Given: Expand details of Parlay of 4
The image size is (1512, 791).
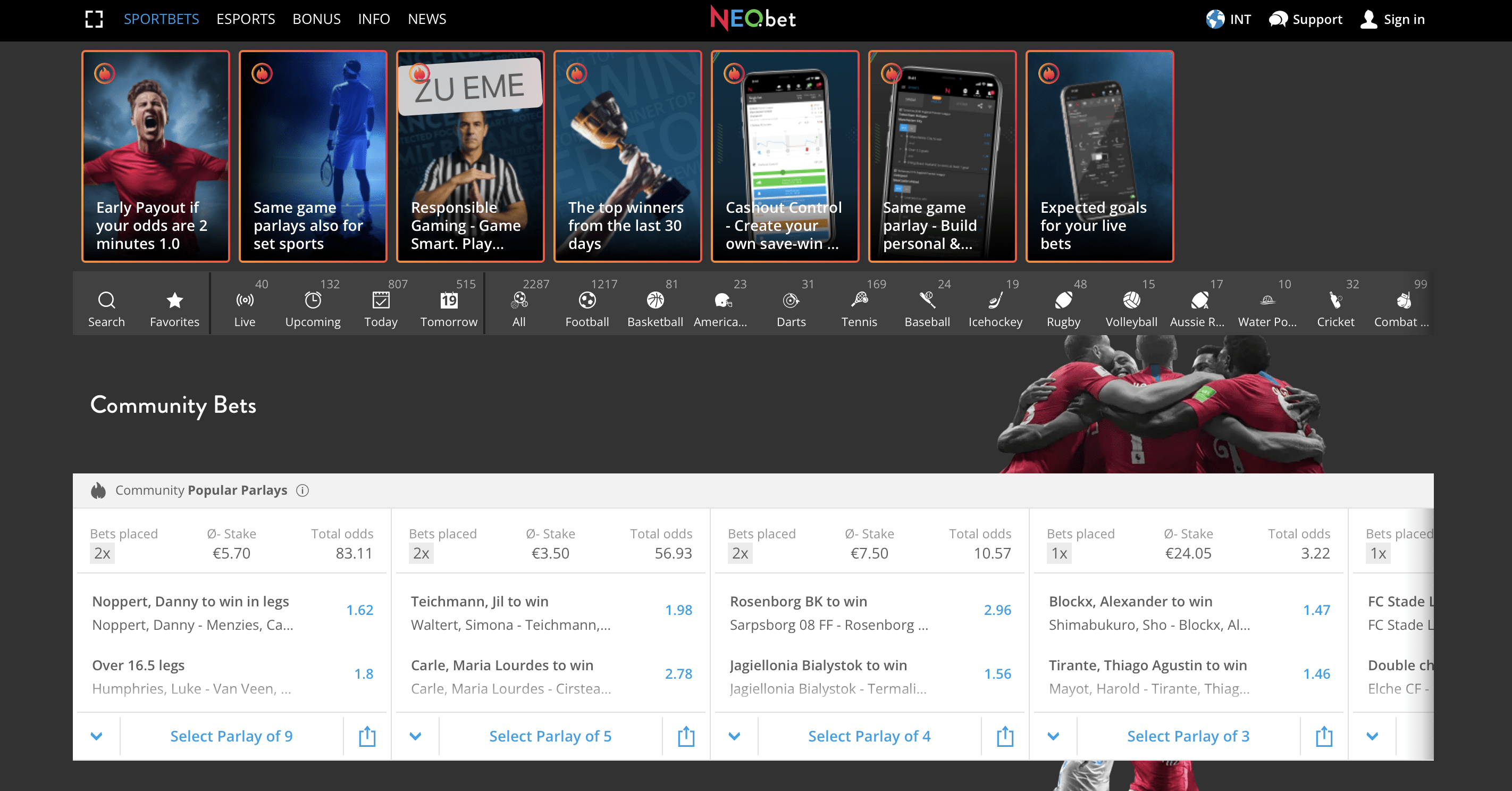Looking at the screenshot, I should (734, 736).
